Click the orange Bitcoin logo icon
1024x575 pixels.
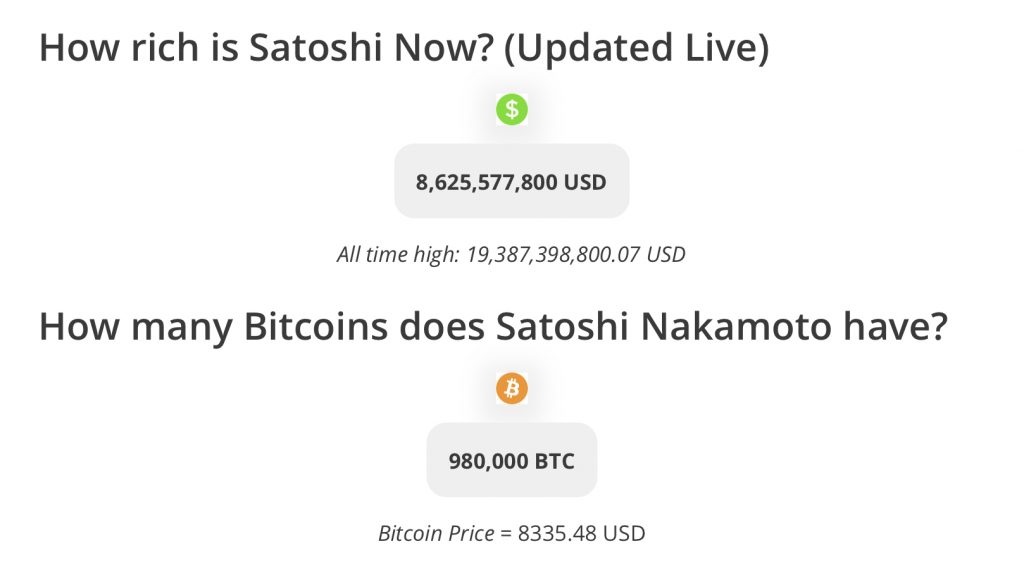pos(511,388)
